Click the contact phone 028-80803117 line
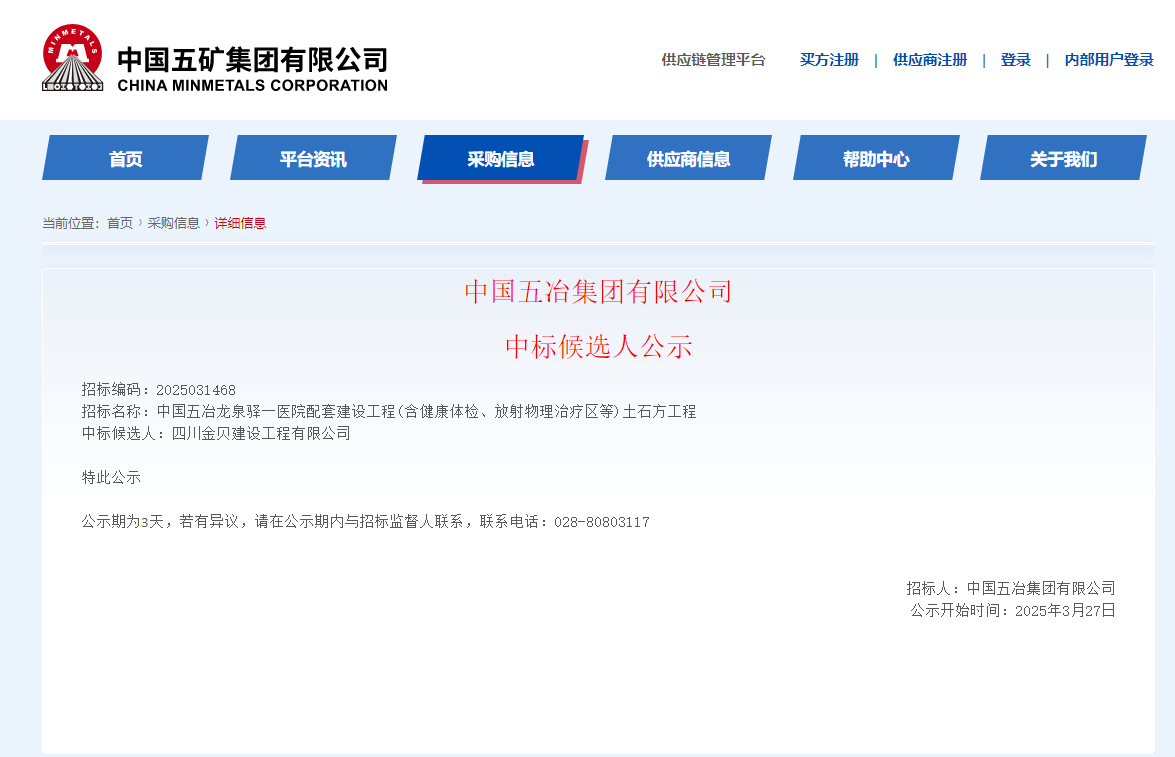This screenshot has width=1175, height=757. click(x=366, y=522)
